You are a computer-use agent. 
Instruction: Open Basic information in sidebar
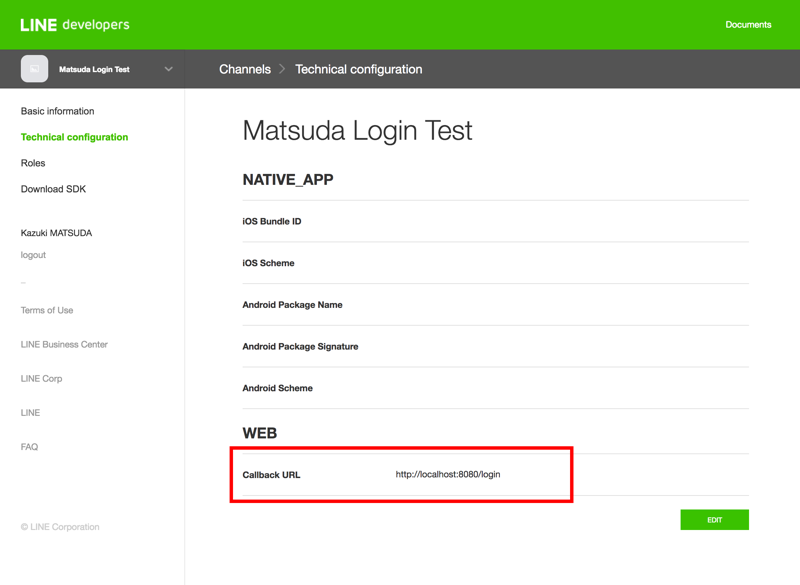58,111
